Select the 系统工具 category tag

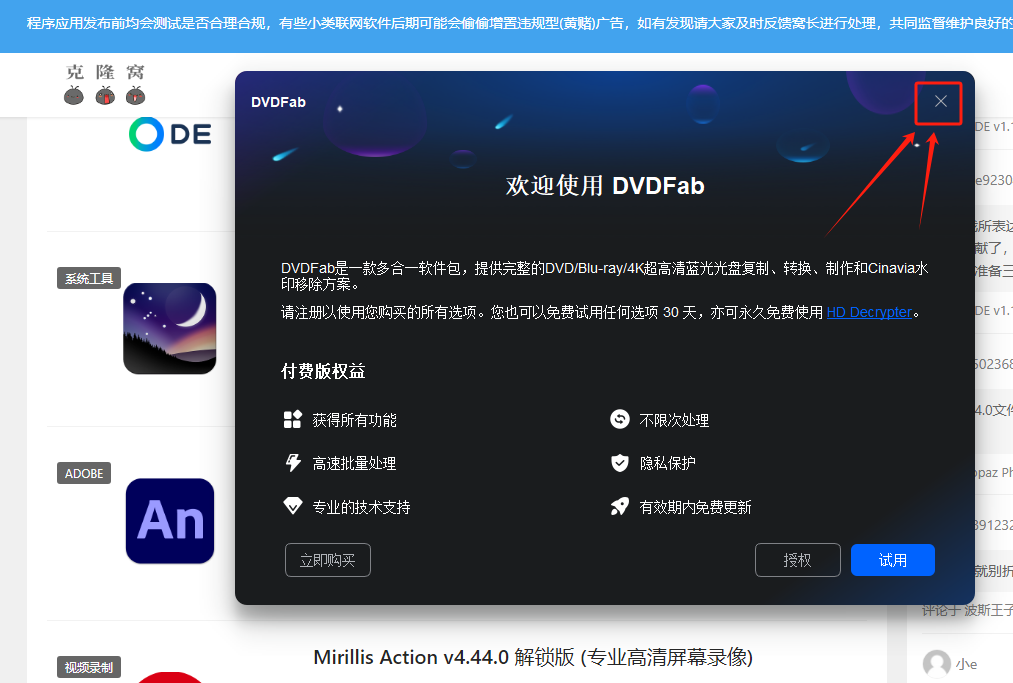[x=89, y=278]
